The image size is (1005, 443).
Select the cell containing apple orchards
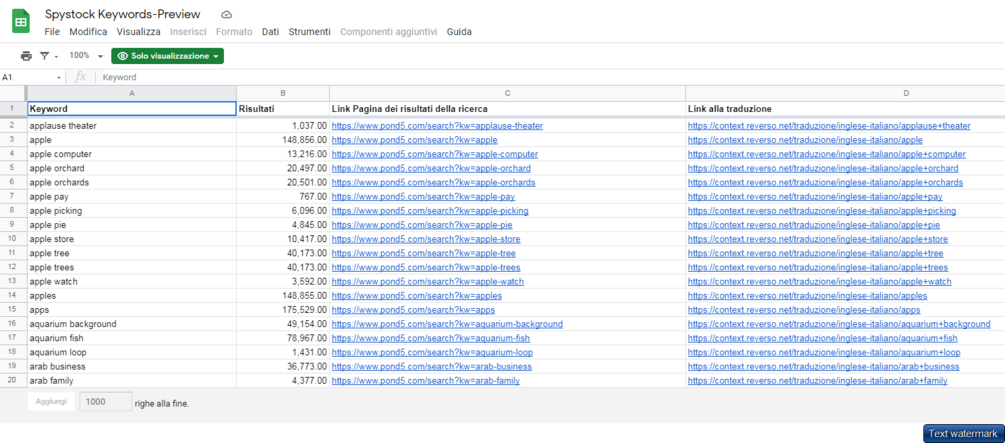pyautogui.click(x=131, y=183)
